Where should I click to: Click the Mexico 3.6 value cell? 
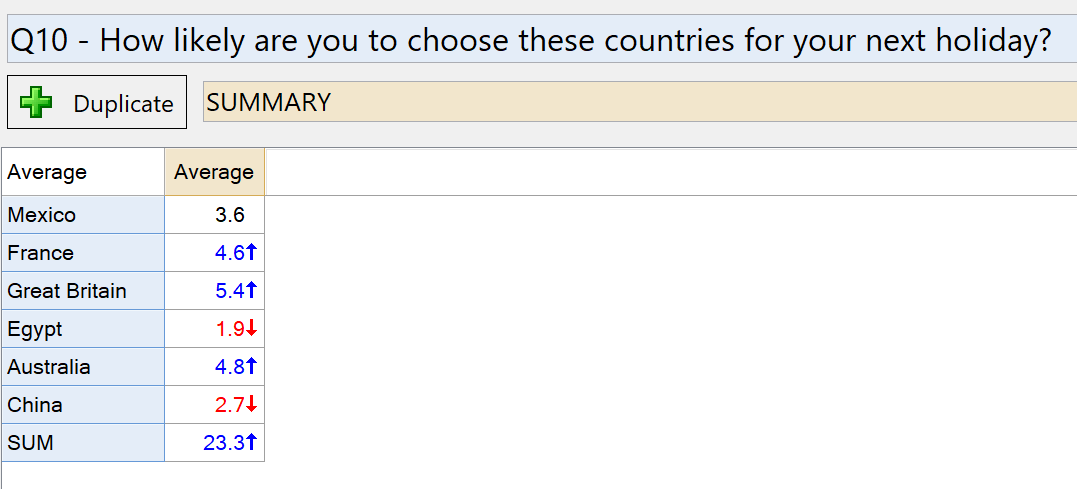214,215
